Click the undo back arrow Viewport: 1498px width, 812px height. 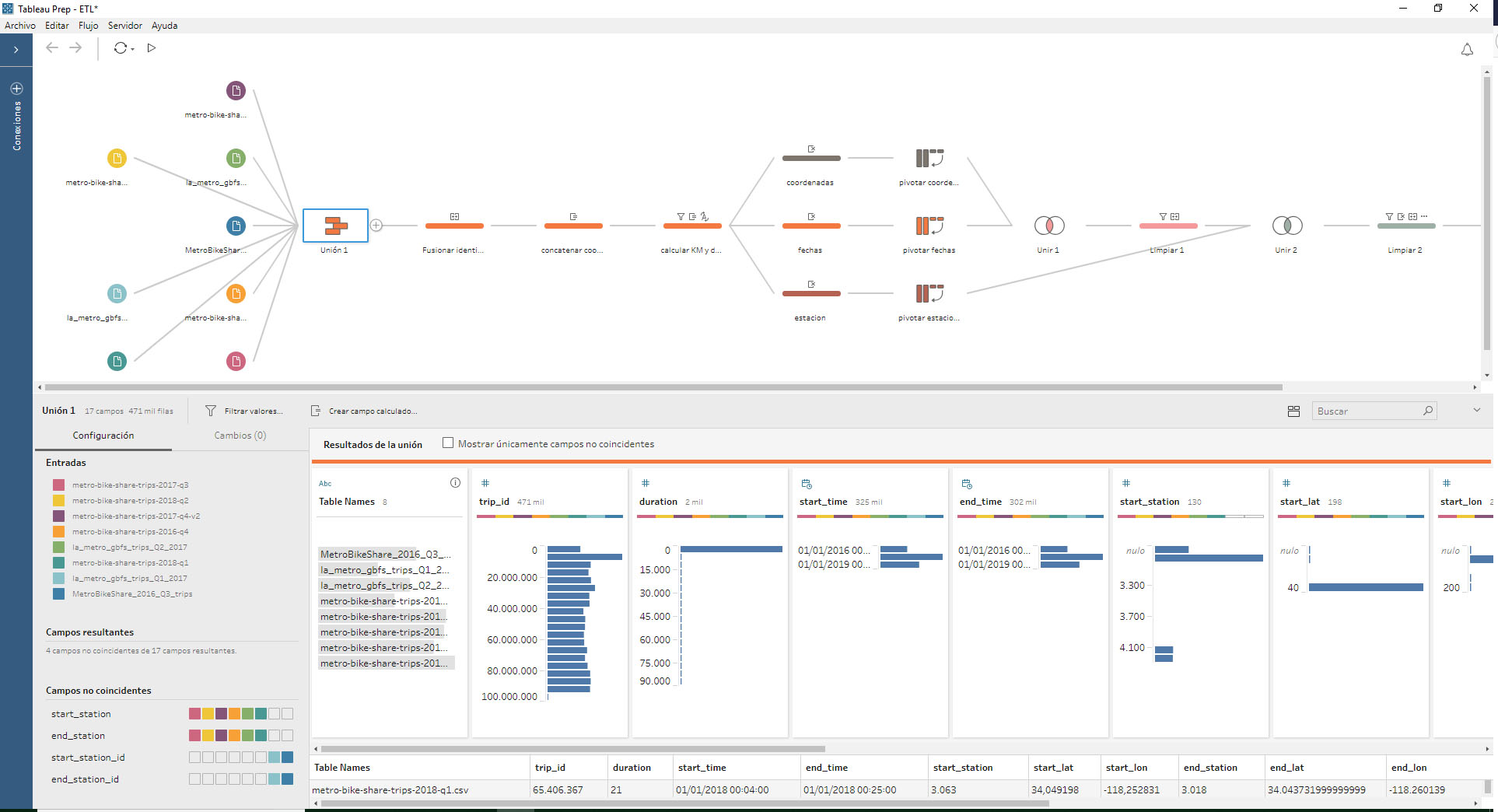[x=52, y=48]
